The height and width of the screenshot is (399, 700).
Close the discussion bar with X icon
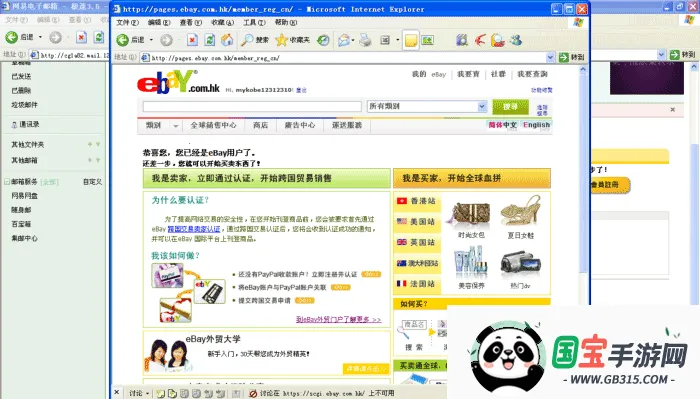[x=117, y=393]
